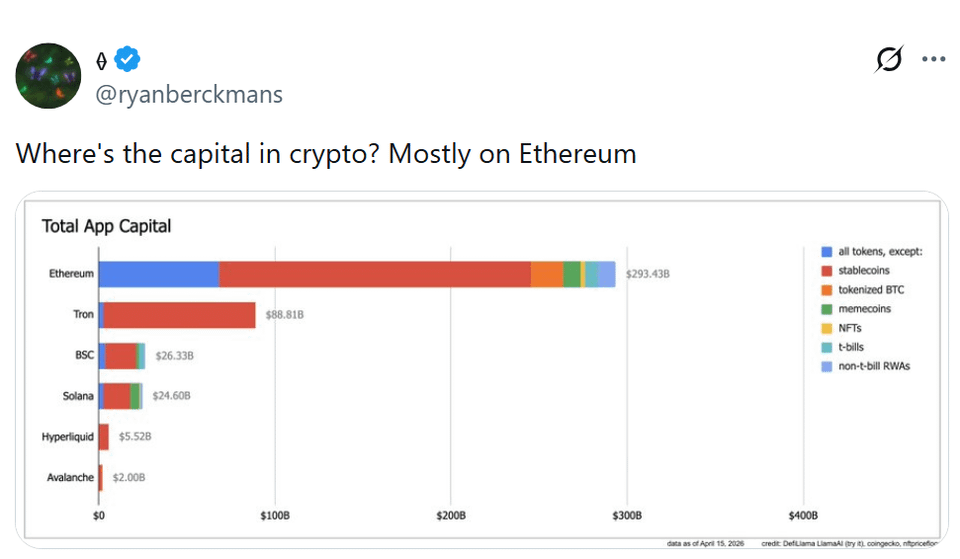Click the Grok slash icon
Viewport: 960px width, 559px height.
pos(888,60)
